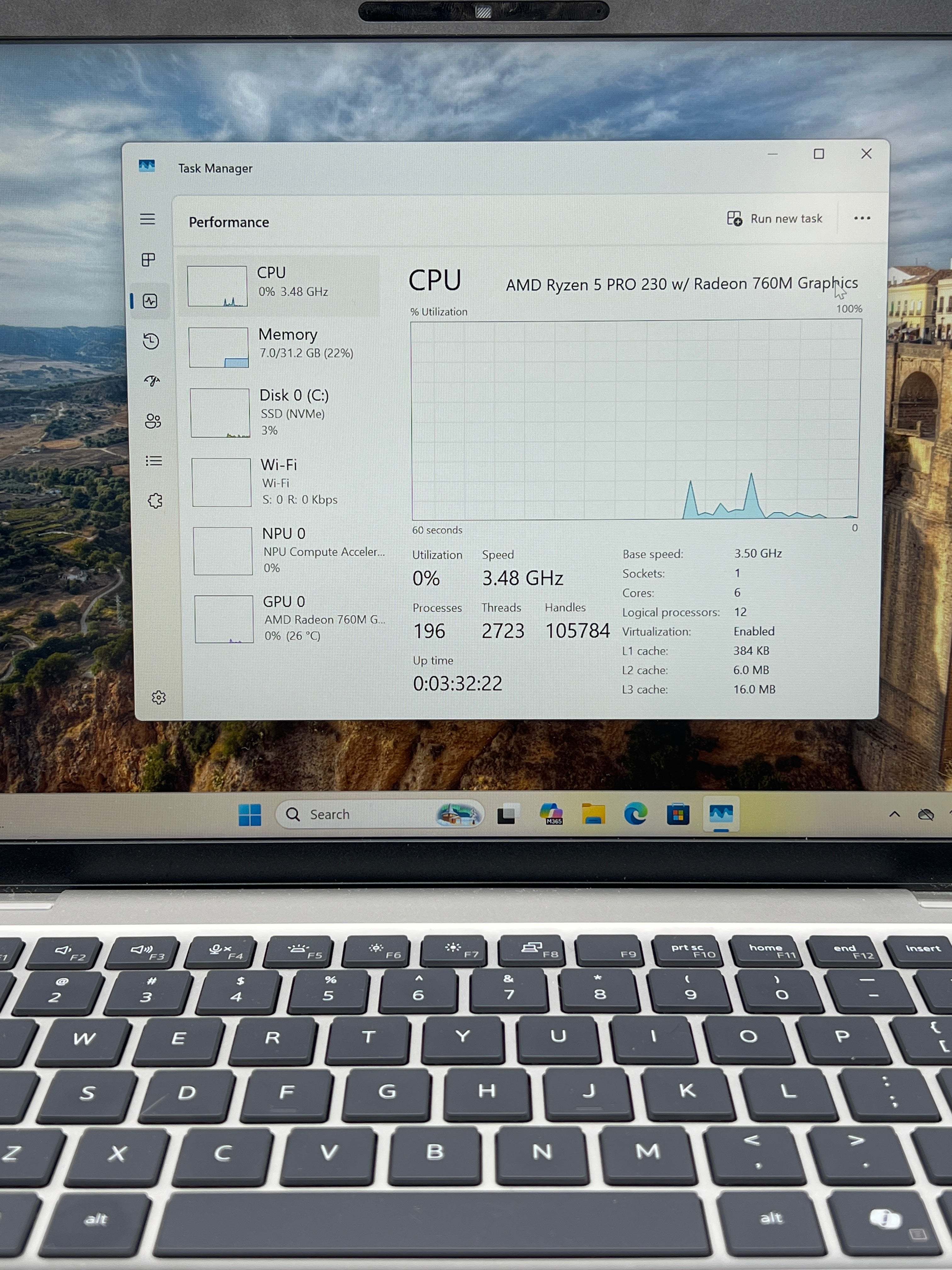Maximize the Task Manager window
Screen dimensions: 952x1270
pyautogui.click(x=819, y=154)
